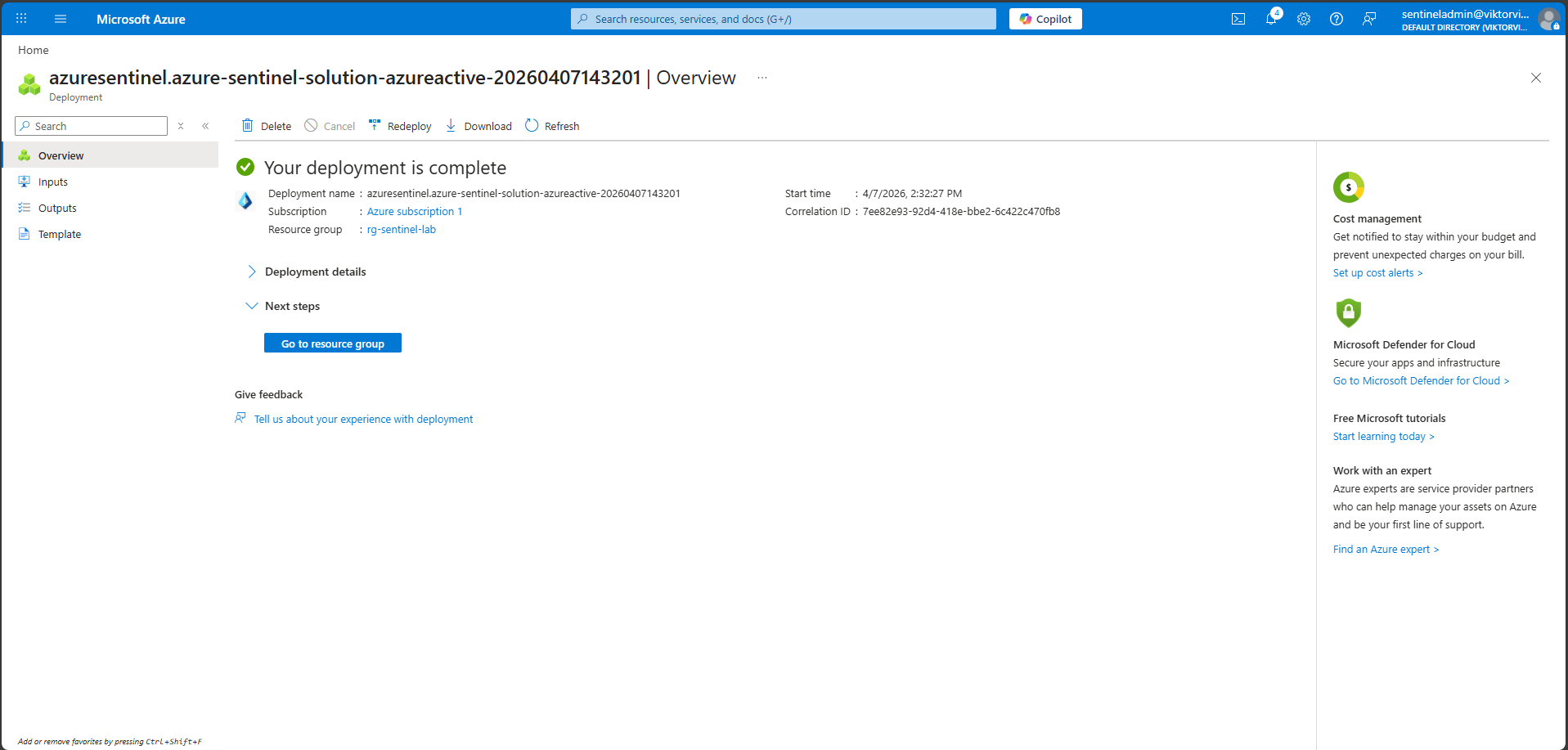Click Find an Azure expert link
1568x750 pixels.
pos(1386,549)
